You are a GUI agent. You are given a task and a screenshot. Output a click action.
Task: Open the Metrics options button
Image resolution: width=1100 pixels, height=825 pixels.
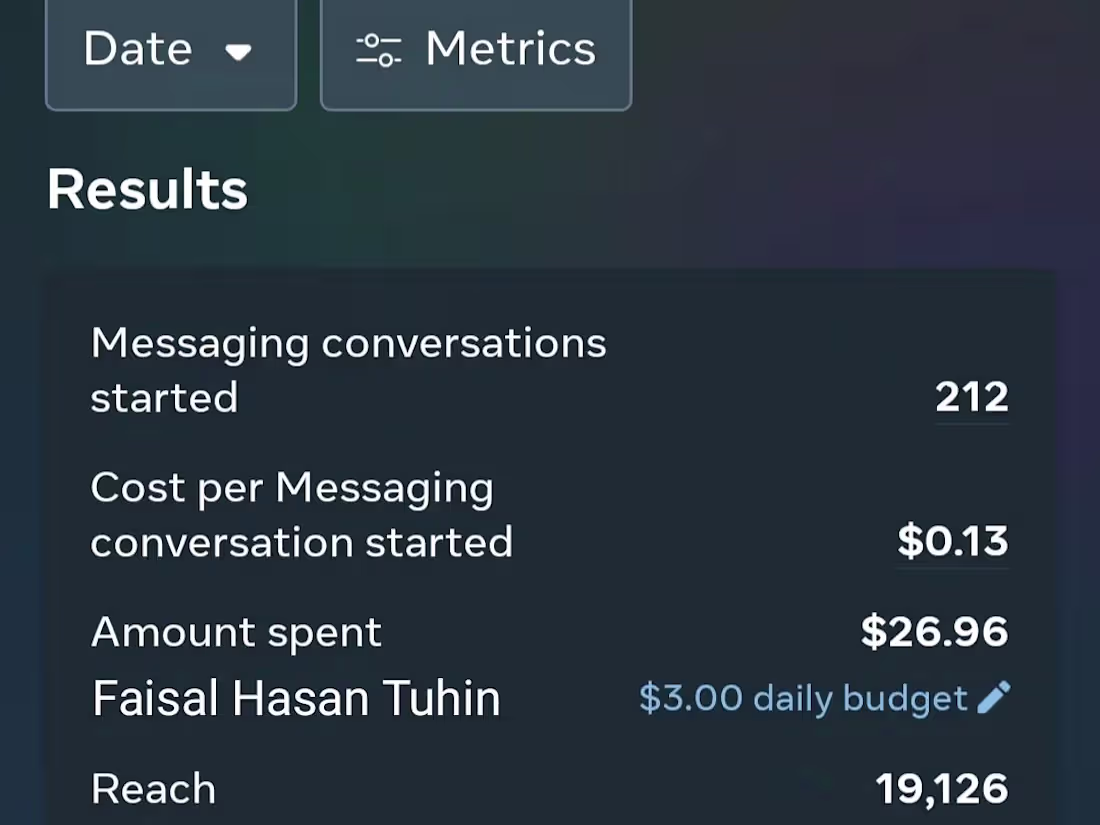(476, 50)
